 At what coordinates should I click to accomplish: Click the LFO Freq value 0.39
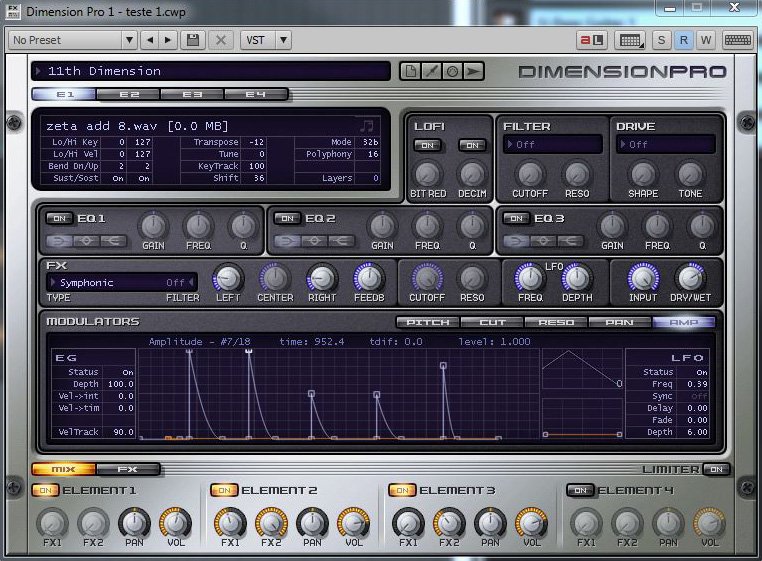click(697, 384)
